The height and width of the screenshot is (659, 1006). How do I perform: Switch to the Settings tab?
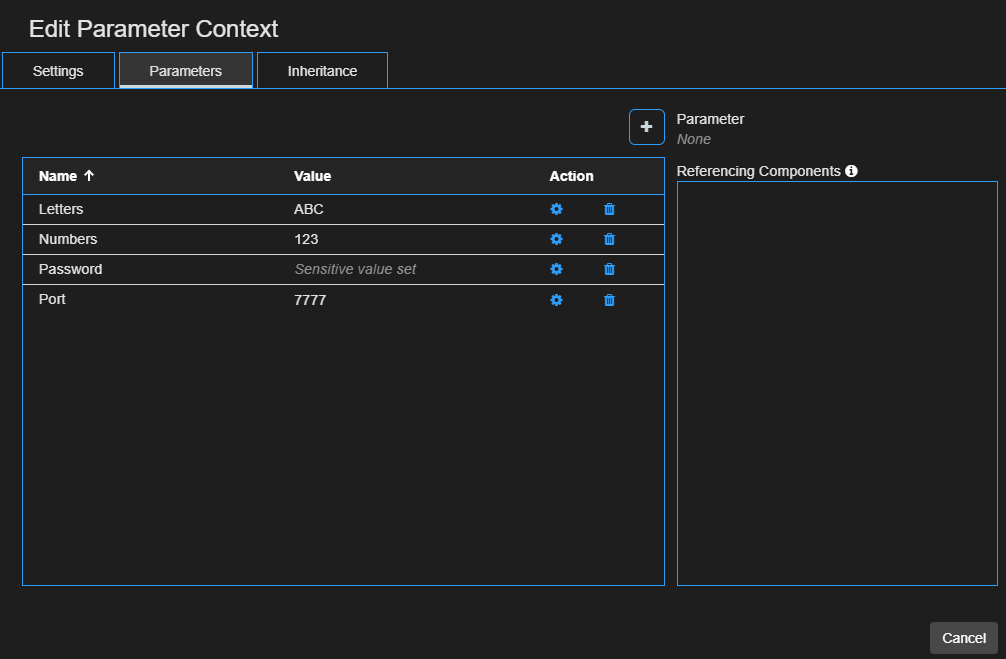57,70
